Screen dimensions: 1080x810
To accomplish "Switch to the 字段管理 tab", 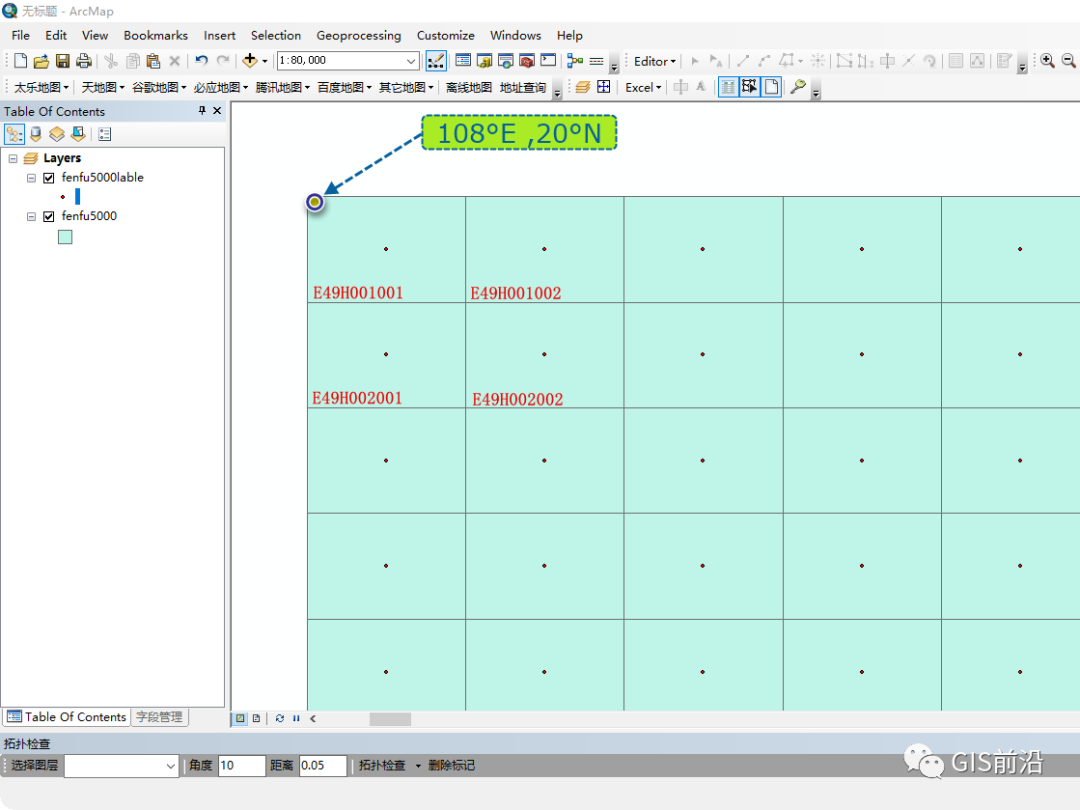I will [159, 717].
